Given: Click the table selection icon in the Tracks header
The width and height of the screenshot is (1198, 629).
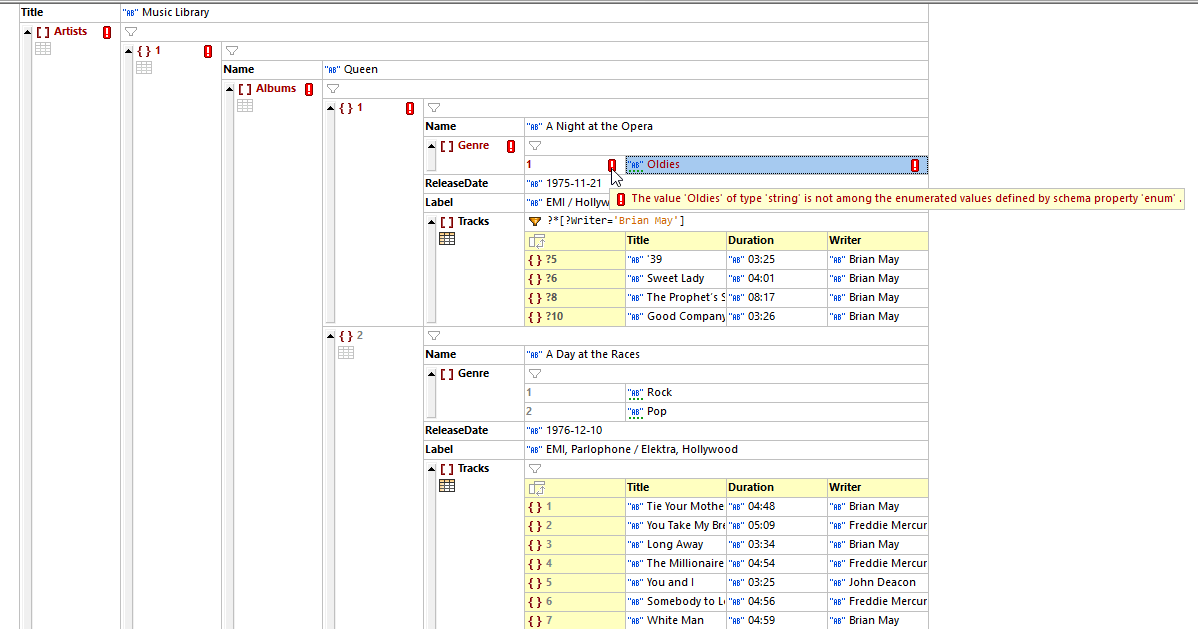Looking at the screenshot, I should coord(537,240).
